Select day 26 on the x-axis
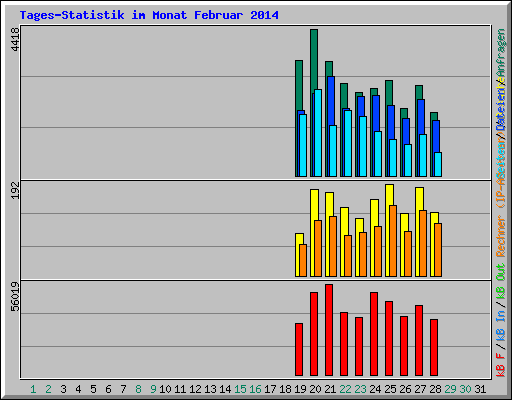The height and width of the screenshot is (400, 512). [x=405, y=389]
